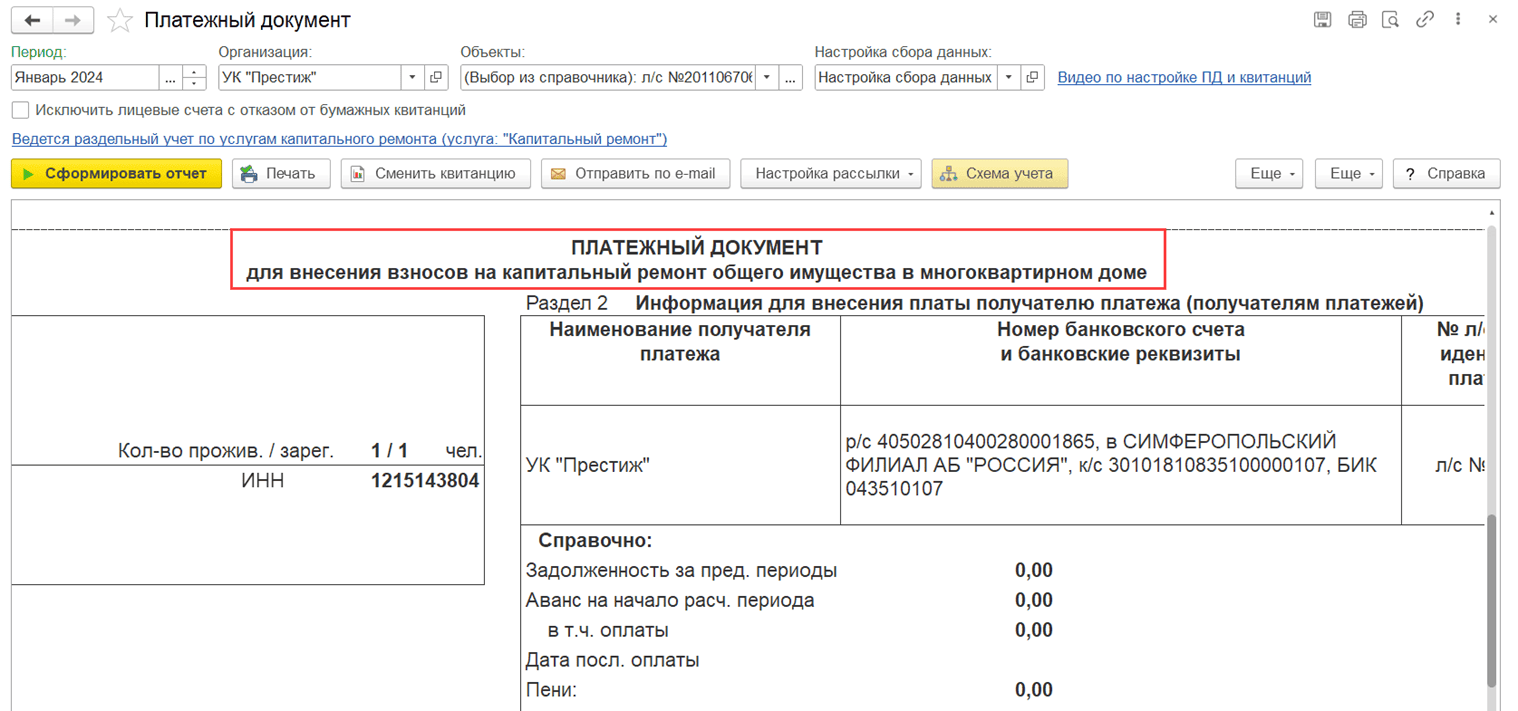This screenshot has height=711, width=1518.
Task: Open the Видео по настройке ПД link
Action: [x=1184, y=77]
